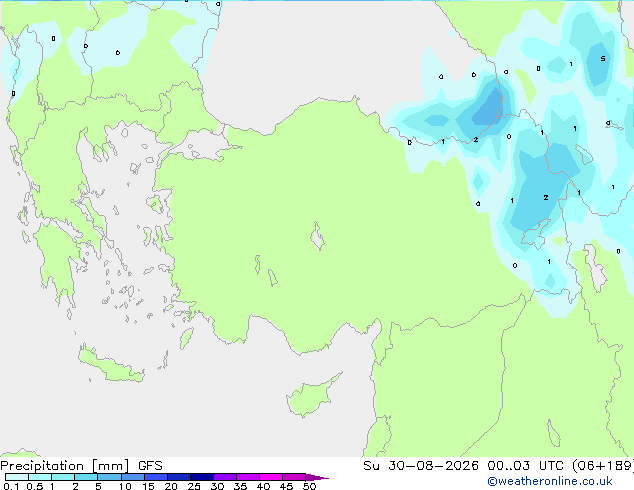Click the 5–10 mm legend color swatch
The width and height of the screenshot is (634, 490).
[109, 477]
